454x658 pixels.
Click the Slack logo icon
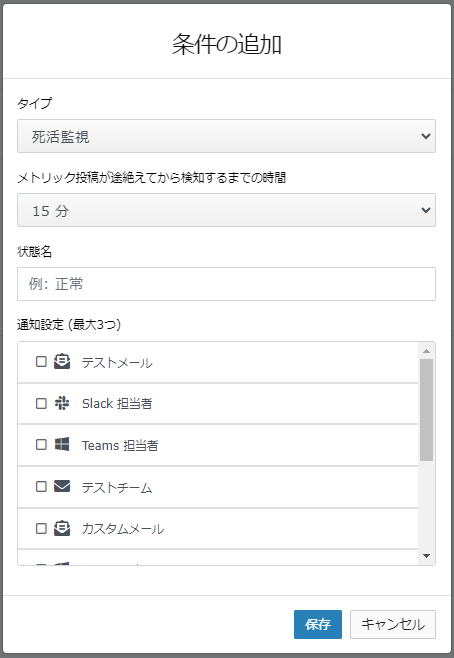pos(62,403)
